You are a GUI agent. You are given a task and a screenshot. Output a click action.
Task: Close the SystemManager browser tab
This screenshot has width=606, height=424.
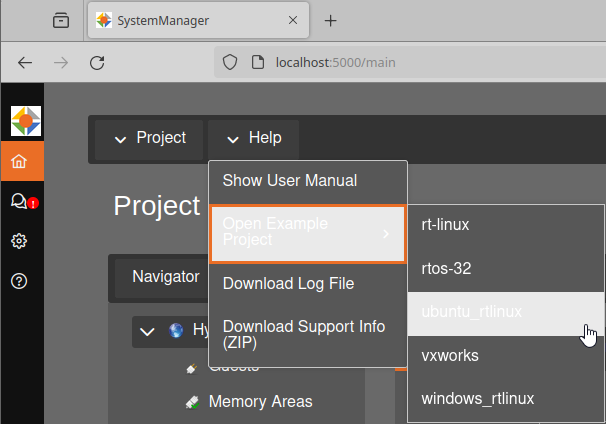pos(293,20)
